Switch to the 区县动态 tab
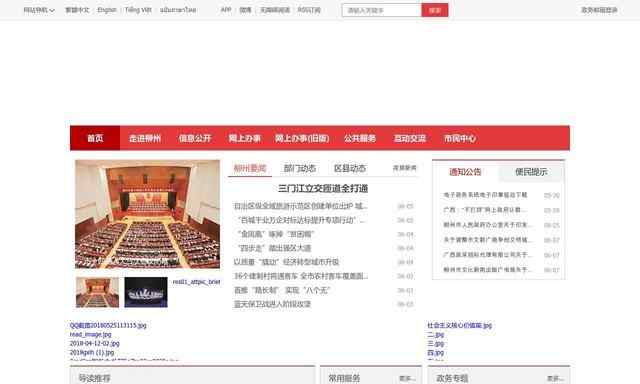This screenshot has height=384, width=640. pos(350,168)
